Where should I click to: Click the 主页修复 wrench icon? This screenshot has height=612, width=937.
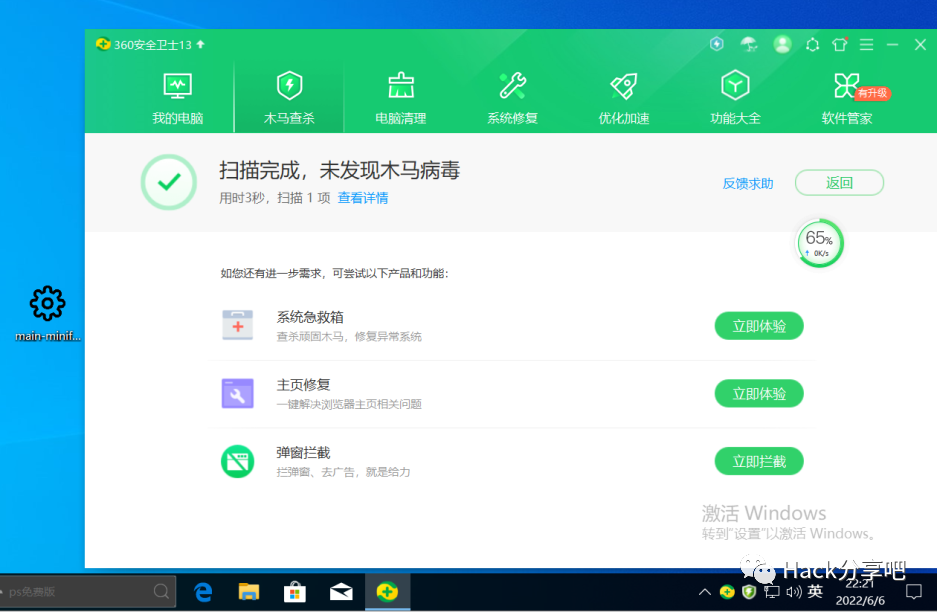pos(238,393)
